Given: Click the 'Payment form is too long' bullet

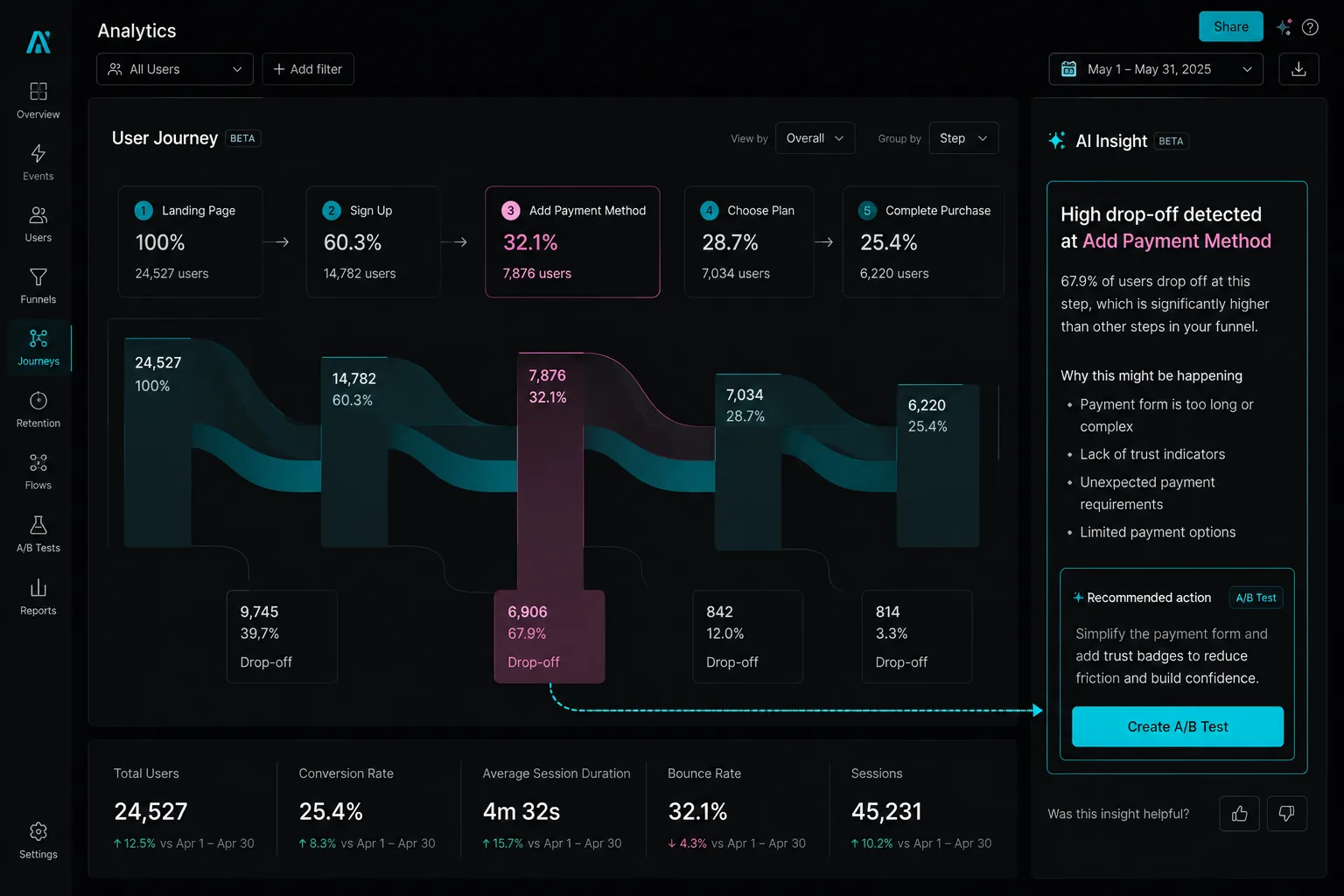Looking at the screenshot, I should 1166,416.
